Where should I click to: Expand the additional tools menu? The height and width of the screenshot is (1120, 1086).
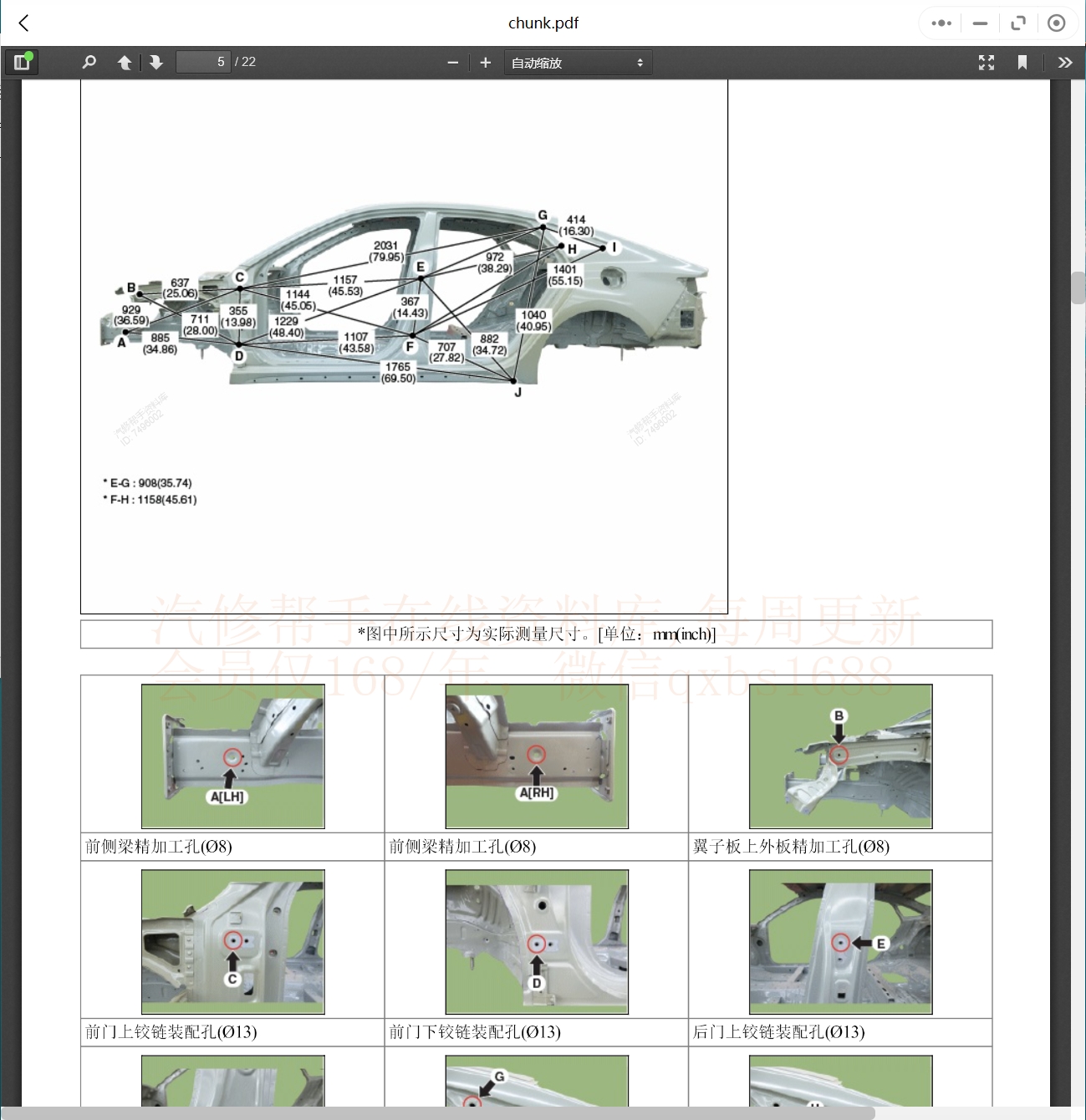click(x=1065, y=62)
